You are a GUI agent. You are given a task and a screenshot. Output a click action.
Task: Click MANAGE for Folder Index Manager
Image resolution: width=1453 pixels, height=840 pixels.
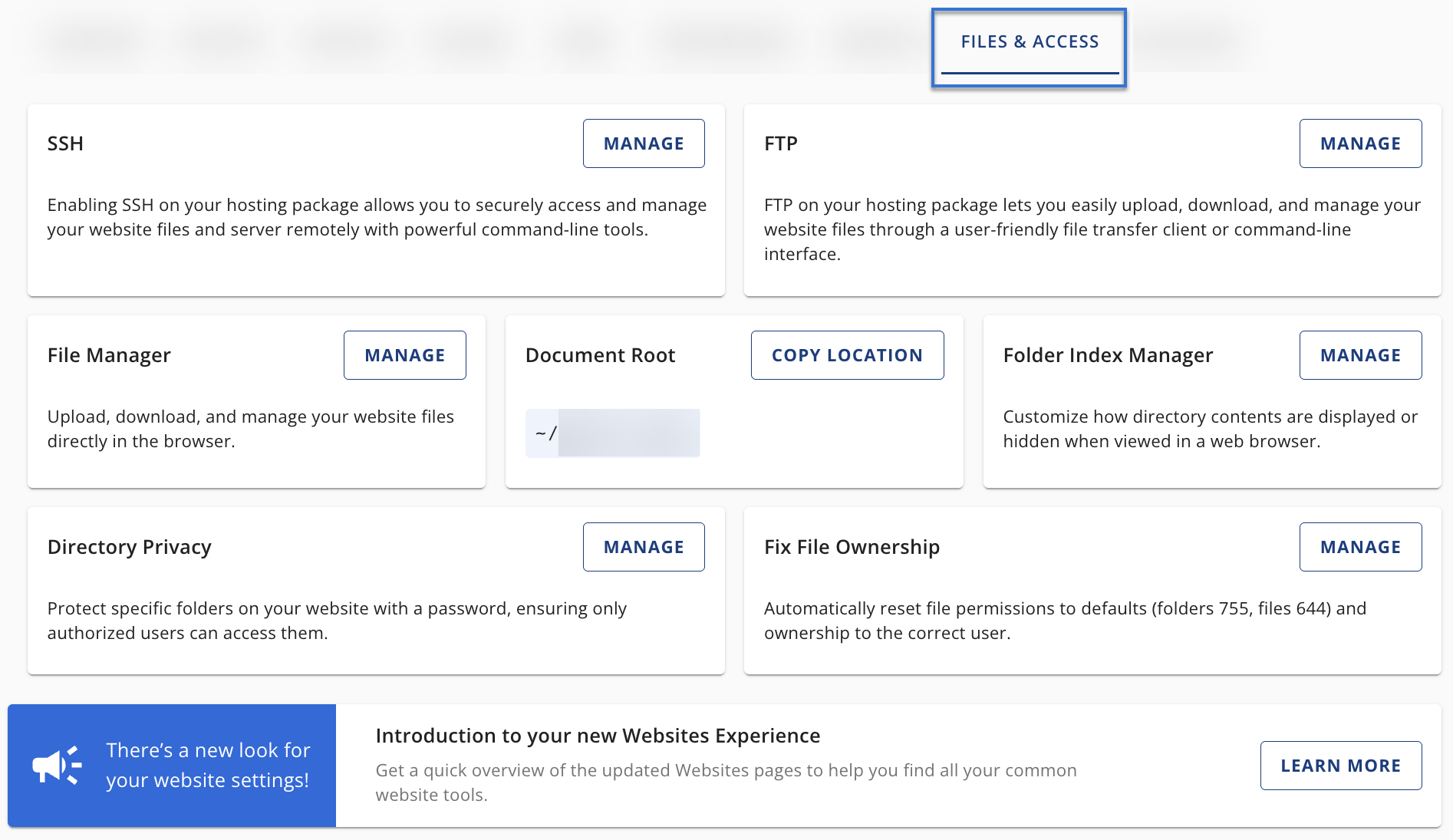(x=1360, y=355)
